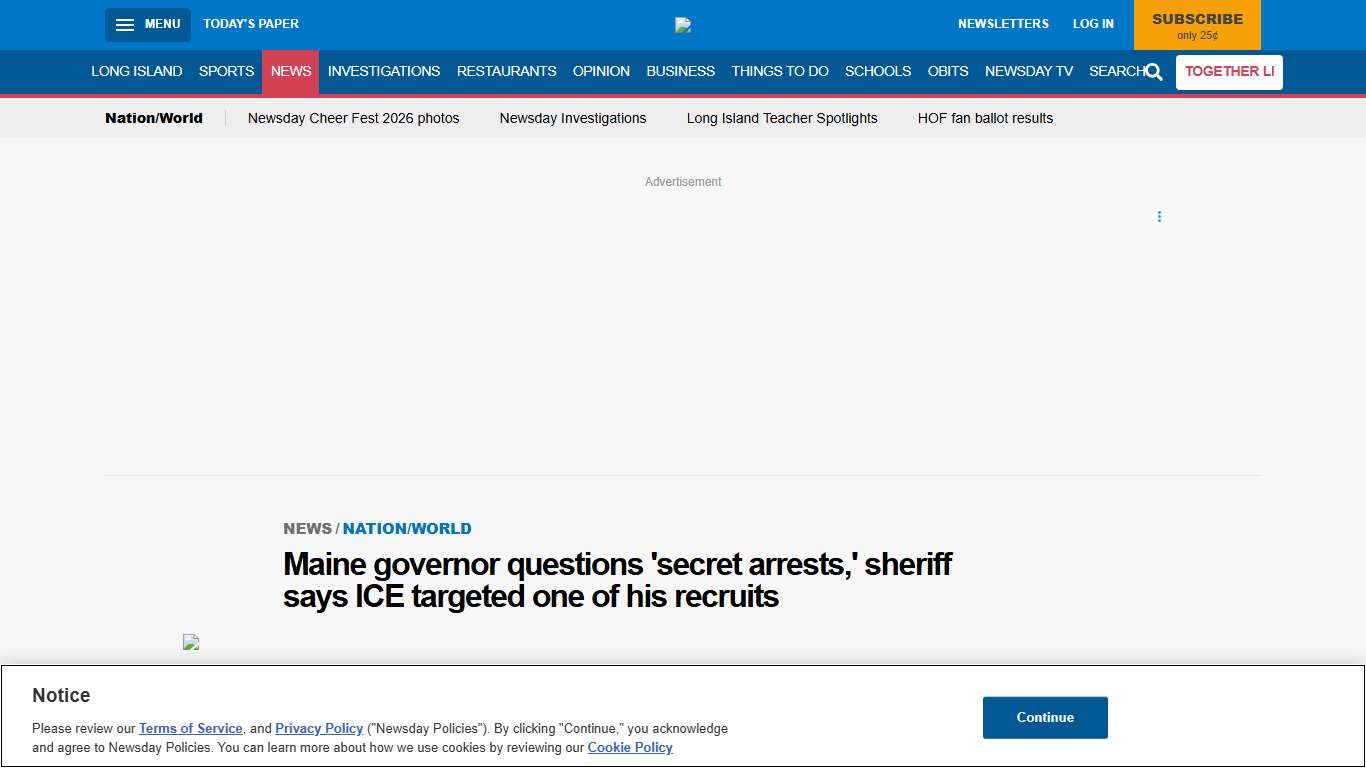
Task: Click the Terms of Service link
Action: point(190,728)
